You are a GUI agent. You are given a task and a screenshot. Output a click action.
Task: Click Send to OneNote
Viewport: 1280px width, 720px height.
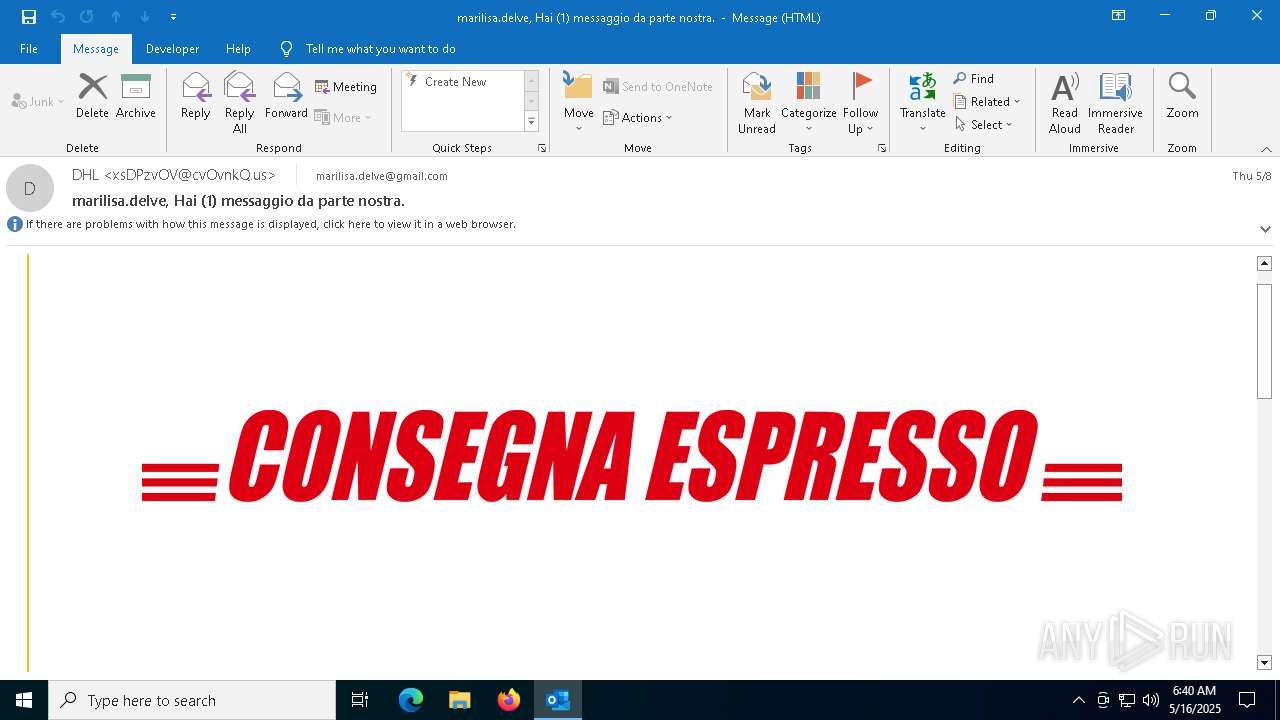point(658,87)
